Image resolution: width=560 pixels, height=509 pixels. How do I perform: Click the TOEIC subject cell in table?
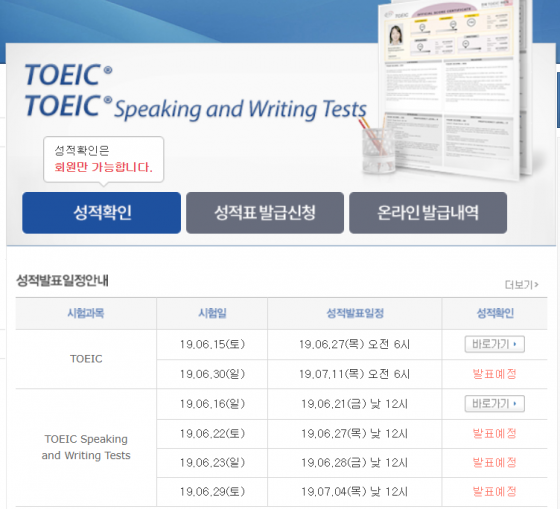click(x=86, y=359)
